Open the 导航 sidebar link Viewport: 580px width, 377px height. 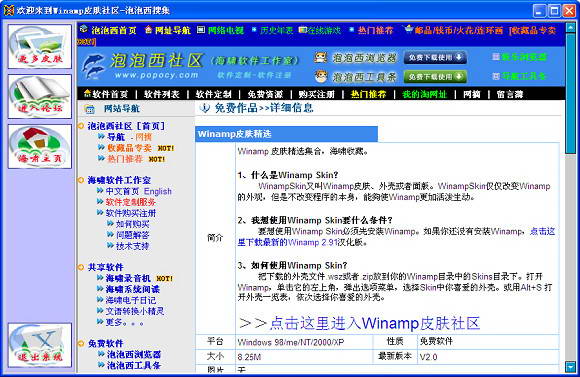coord(116,137)
